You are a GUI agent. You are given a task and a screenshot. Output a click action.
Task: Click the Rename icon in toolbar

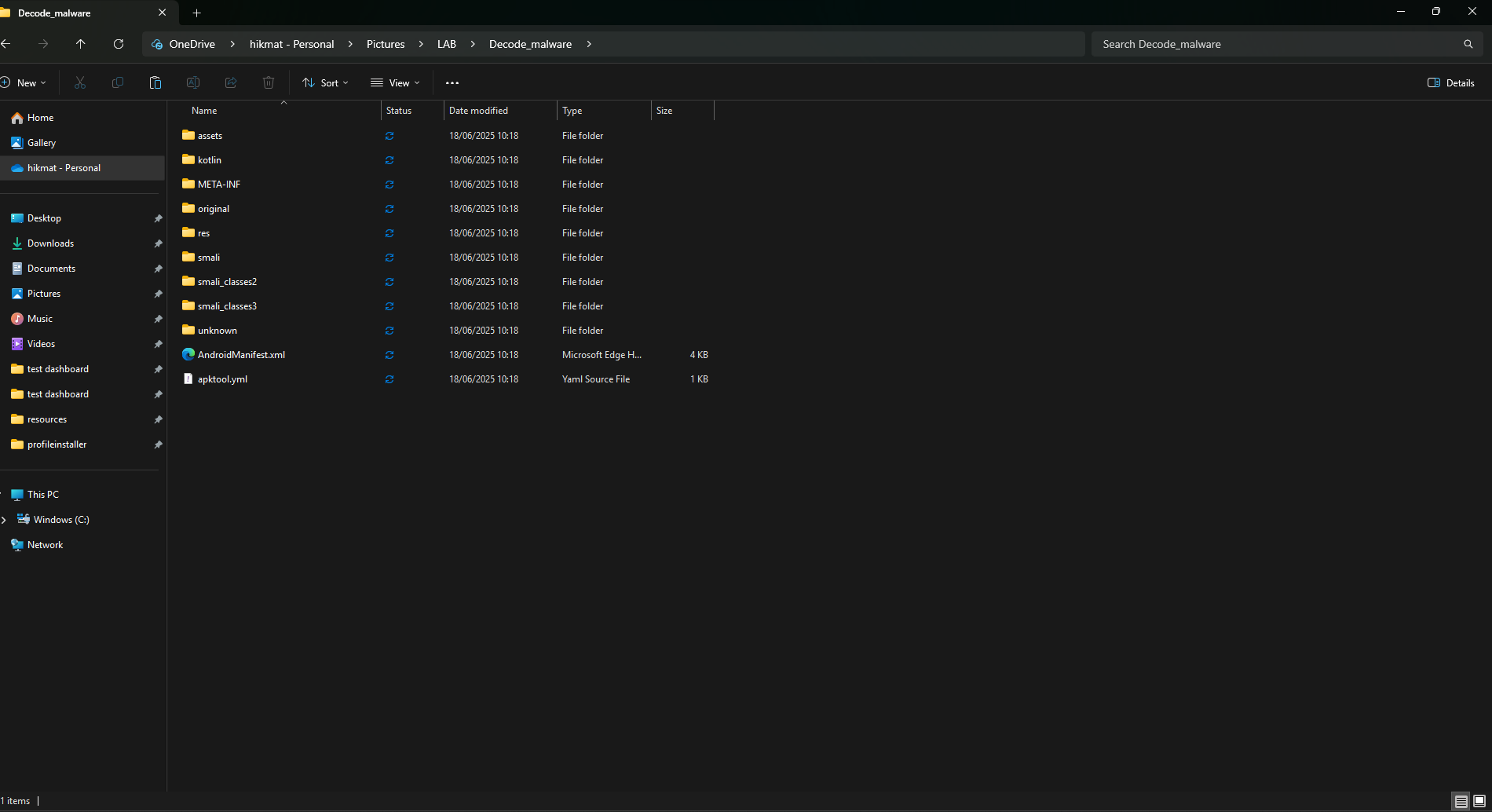193,82
